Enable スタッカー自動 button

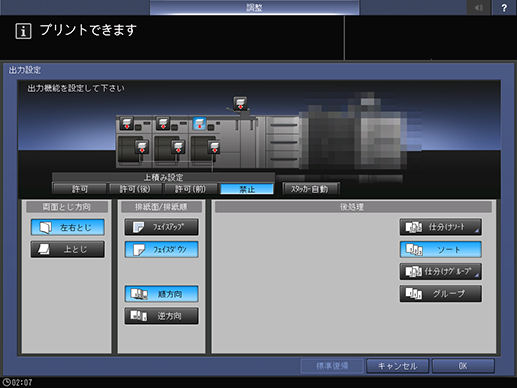[x=311, y=189]
